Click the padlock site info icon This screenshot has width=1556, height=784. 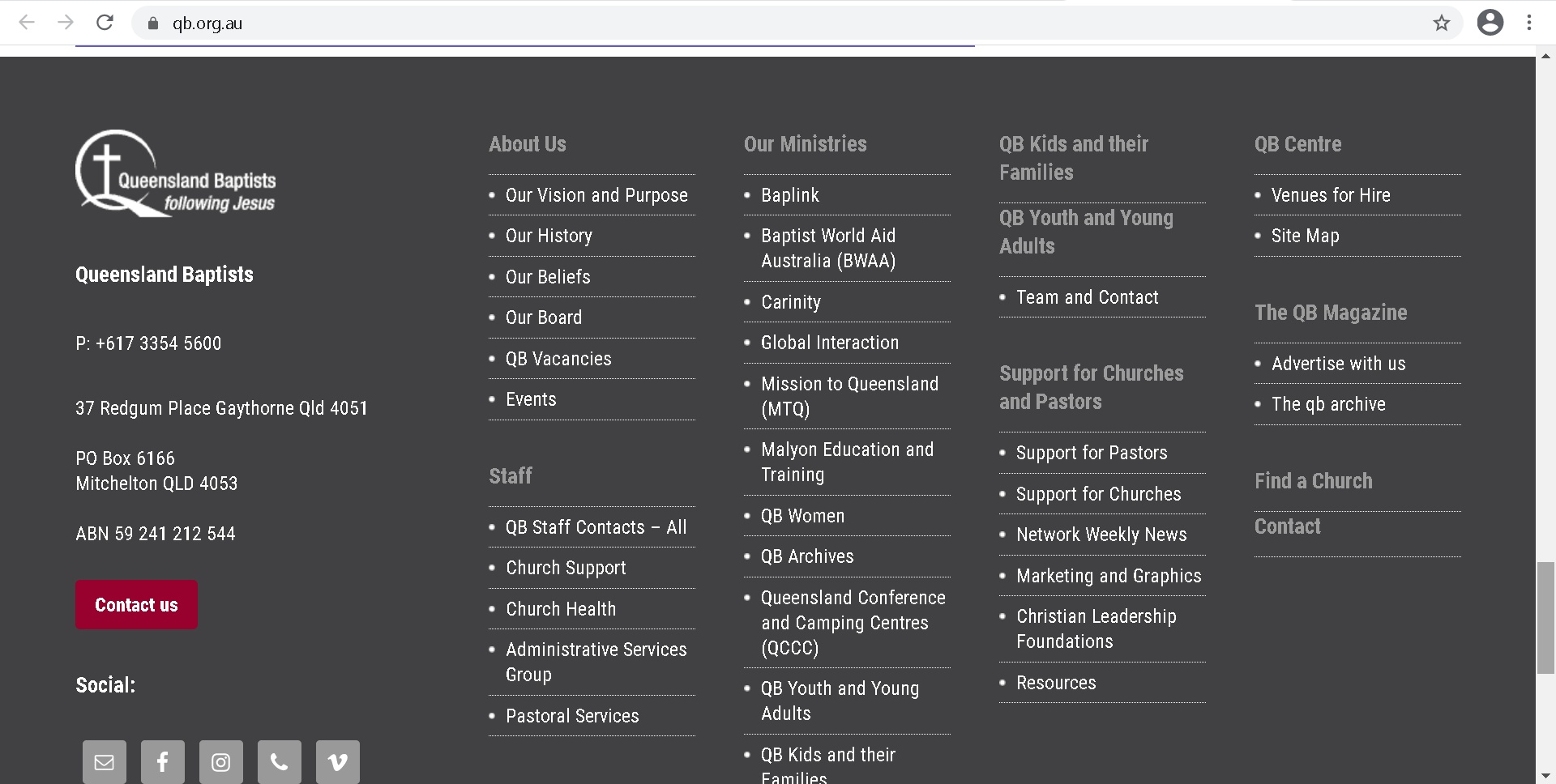click(x=152, y=23)
